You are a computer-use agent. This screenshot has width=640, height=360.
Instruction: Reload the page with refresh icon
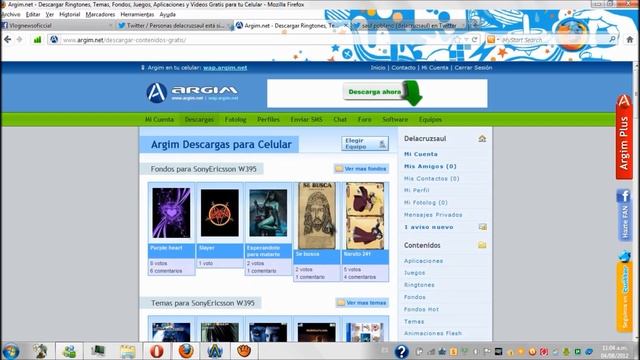474,40
